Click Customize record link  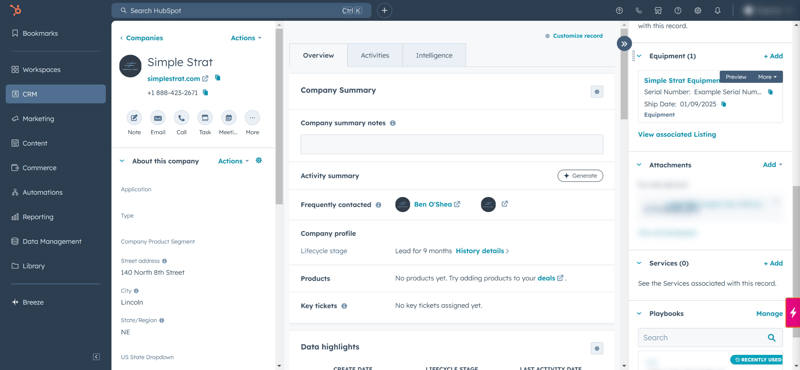574,36
